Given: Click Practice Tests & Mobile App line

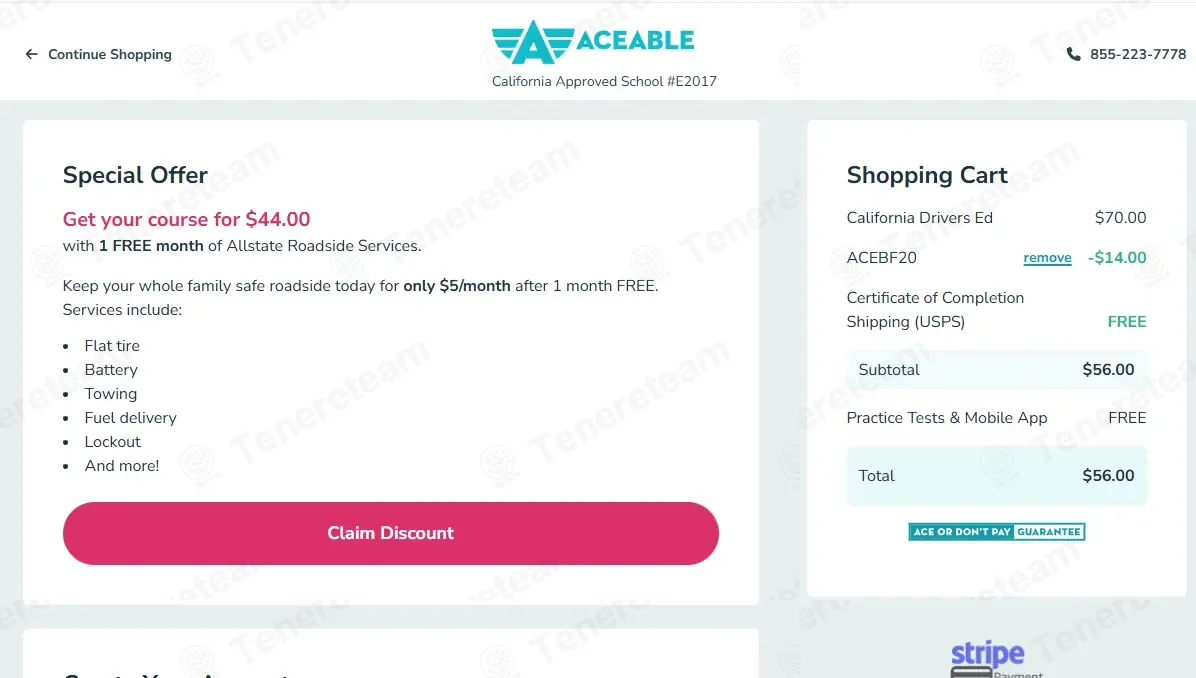Looking at the screenshot, I should [946, 418].
